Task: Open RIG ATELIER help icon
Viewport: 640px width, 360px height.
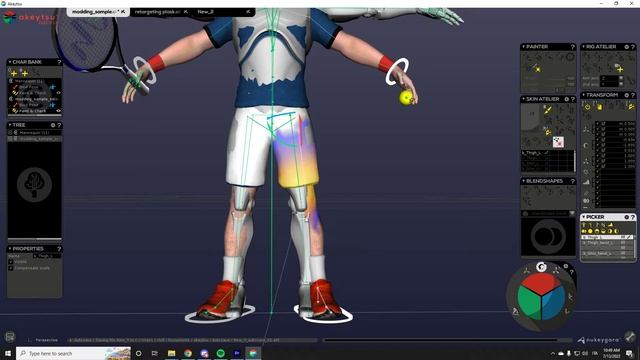Action: (633, 47)
